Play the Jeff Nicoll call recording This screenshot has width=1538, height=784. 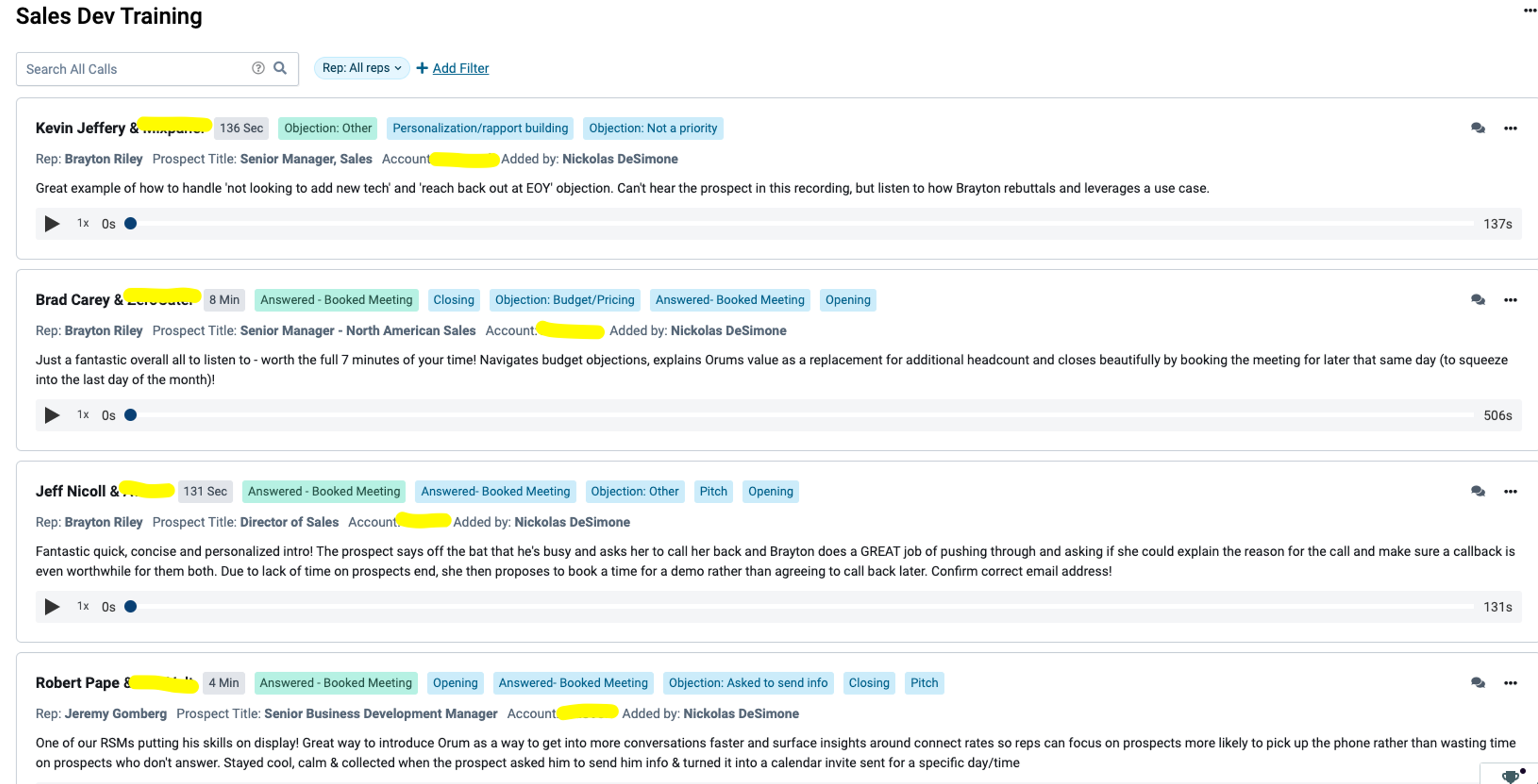click(52, 607)
